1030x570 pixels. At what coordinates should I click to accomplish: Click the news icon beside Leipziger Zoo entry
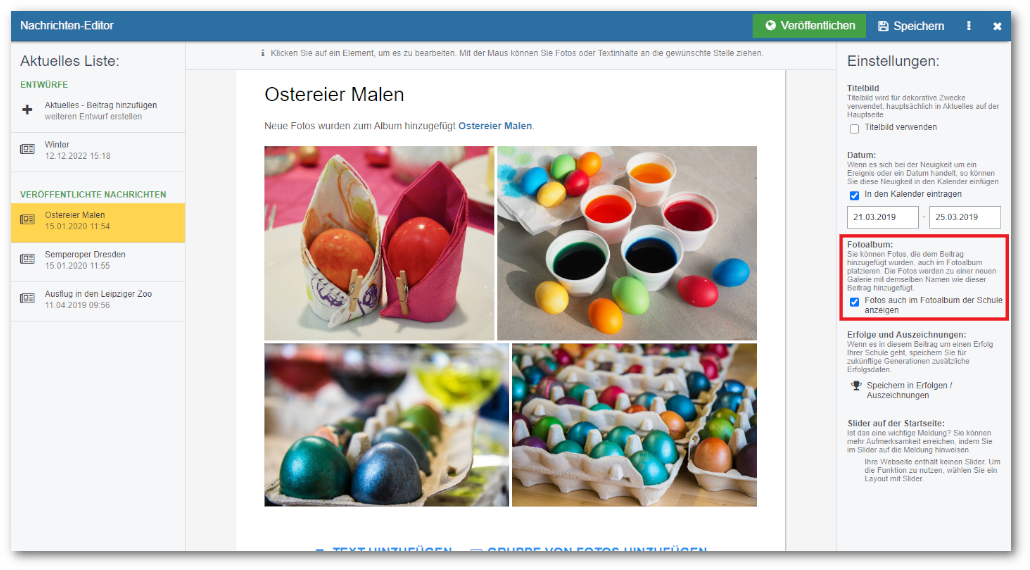coord(27,298)
